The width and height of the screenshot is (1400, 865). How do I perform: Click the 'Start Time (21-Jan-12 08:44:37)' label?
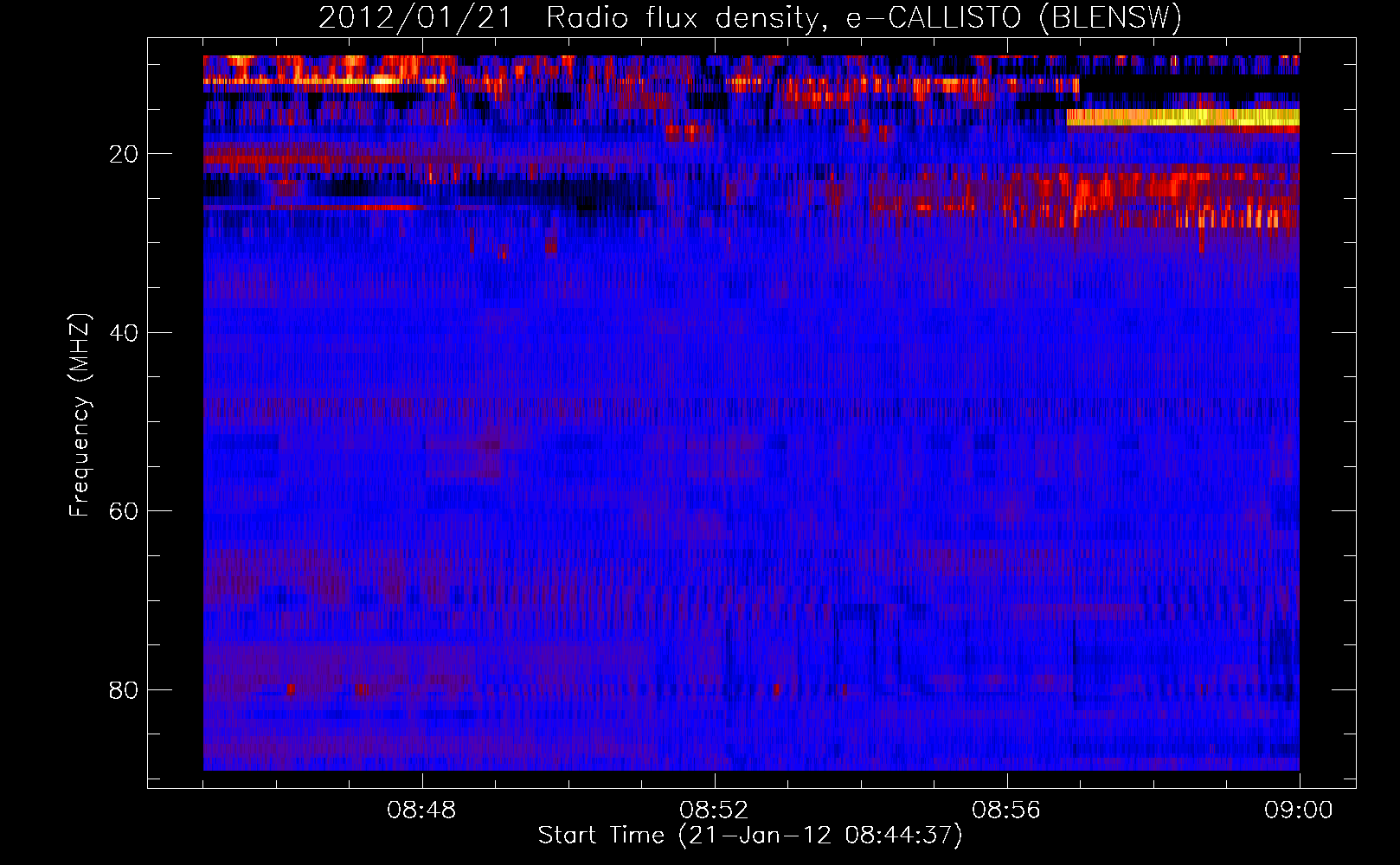(x=750, y=836)
